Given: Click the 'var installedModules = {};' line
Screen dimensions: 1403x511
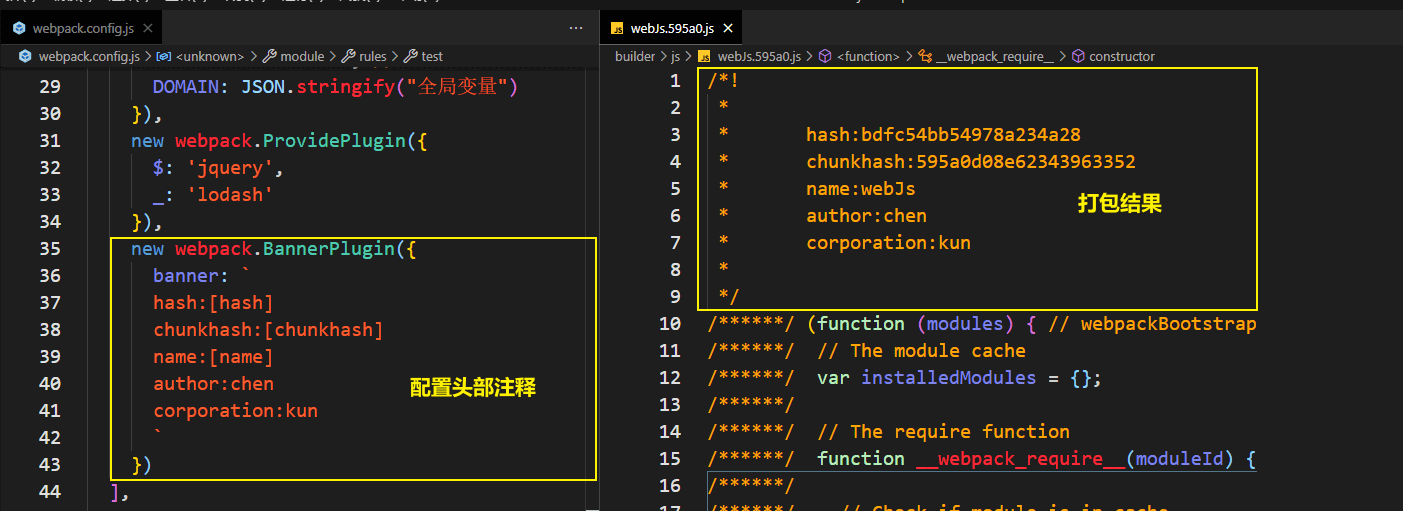Looking at the screenshot, I should click(x=960, y=377).
